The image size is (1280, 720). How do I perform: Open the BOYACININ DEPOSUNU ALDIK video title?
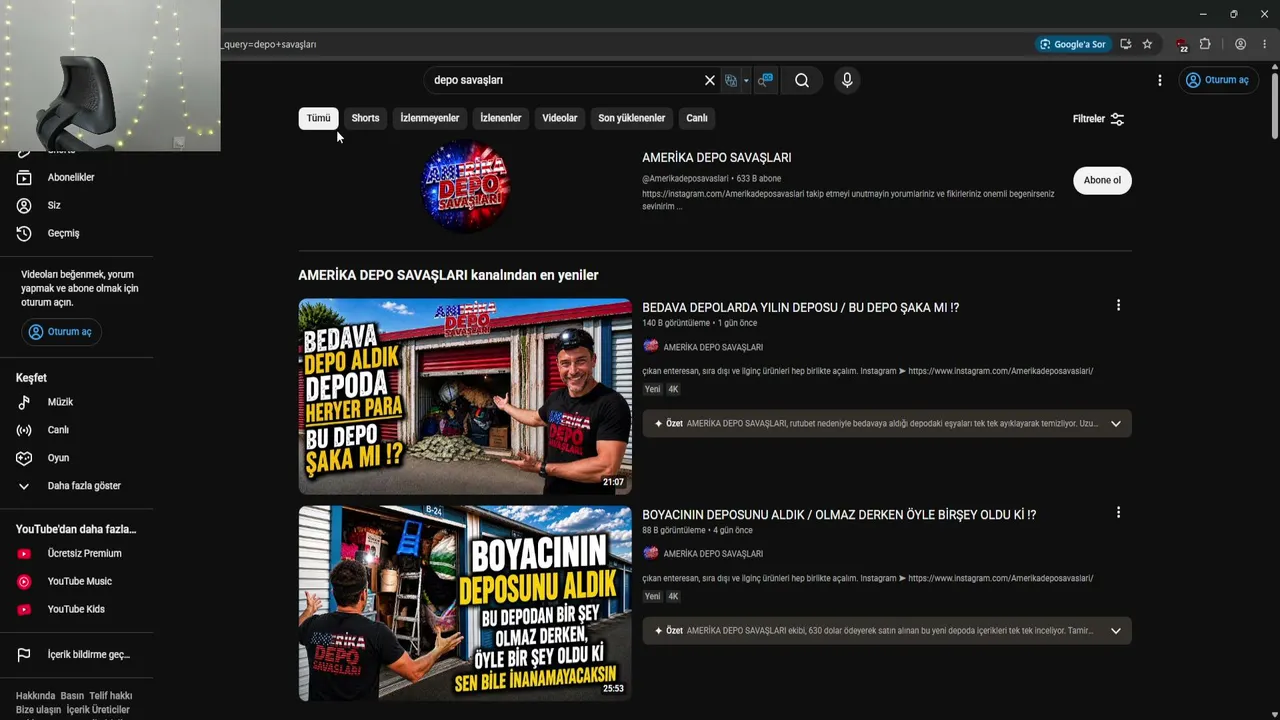[x=839, y=515]
